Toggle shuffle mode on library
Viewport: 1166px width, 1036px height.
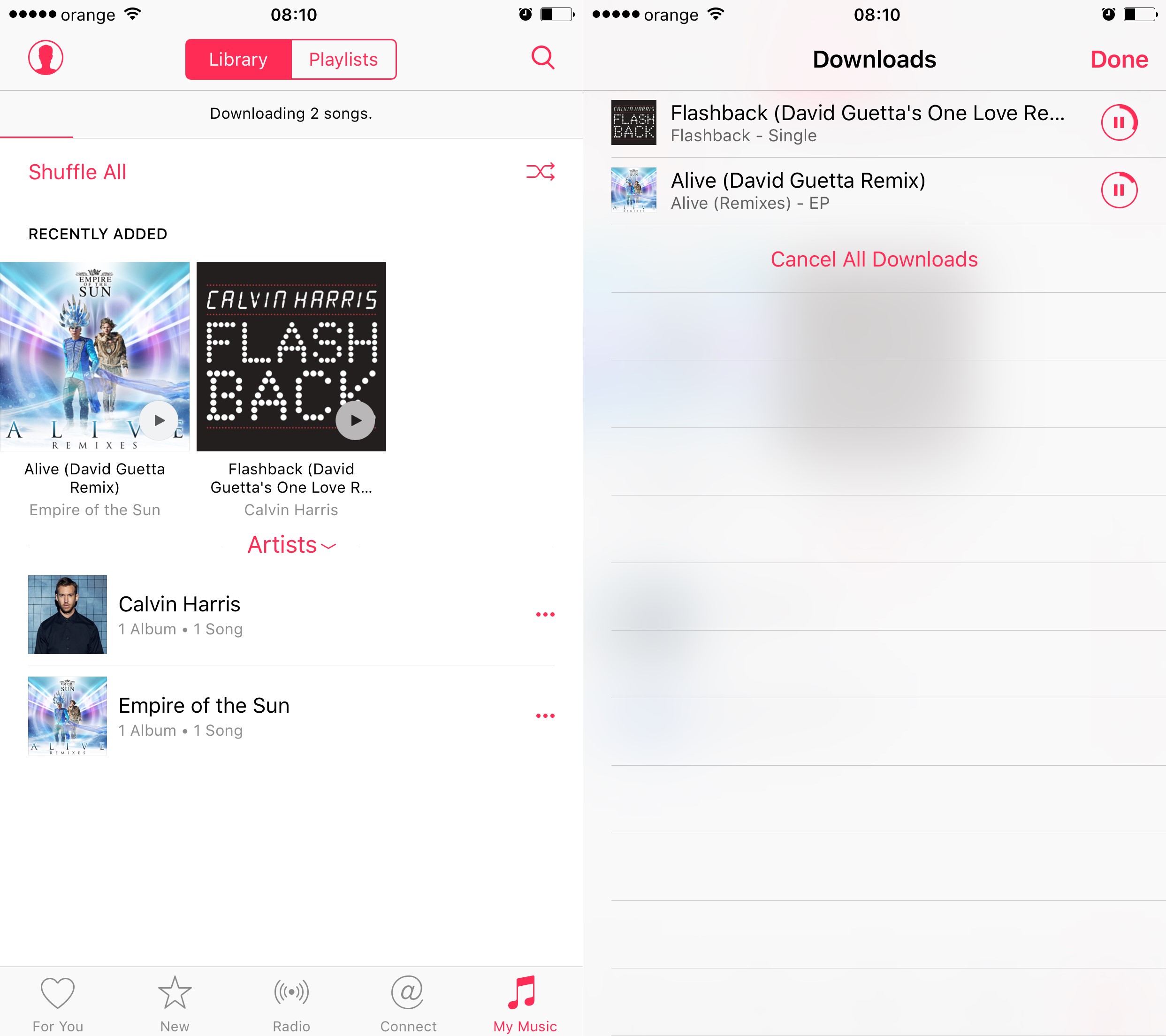(541, 171)
